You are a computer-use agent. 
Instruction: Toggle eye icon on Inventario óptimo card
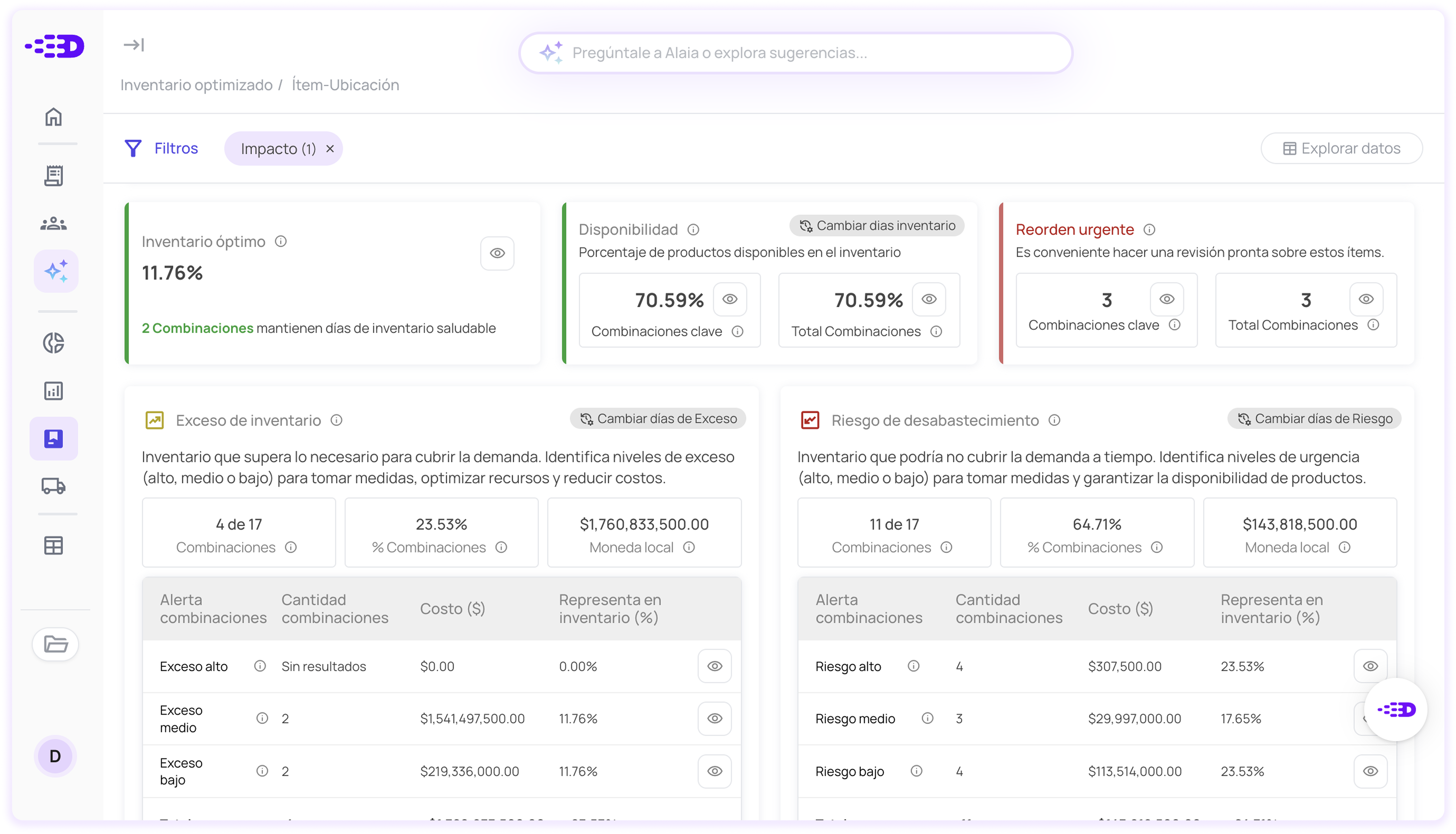(497, 253)
